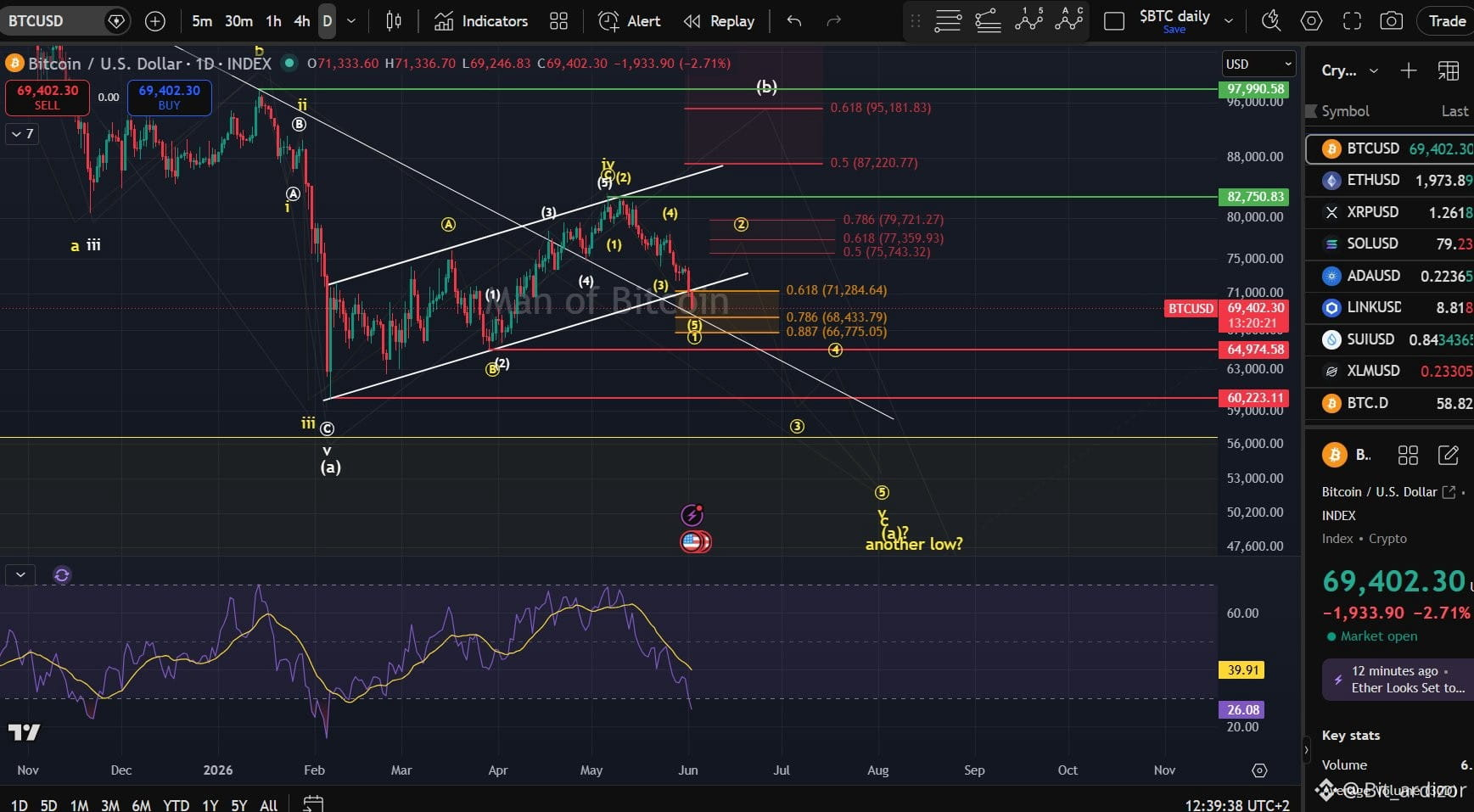Select BTC.D in the watchlist
The width and height of the screenshot is (1474, 812).
pos(1390,403)
